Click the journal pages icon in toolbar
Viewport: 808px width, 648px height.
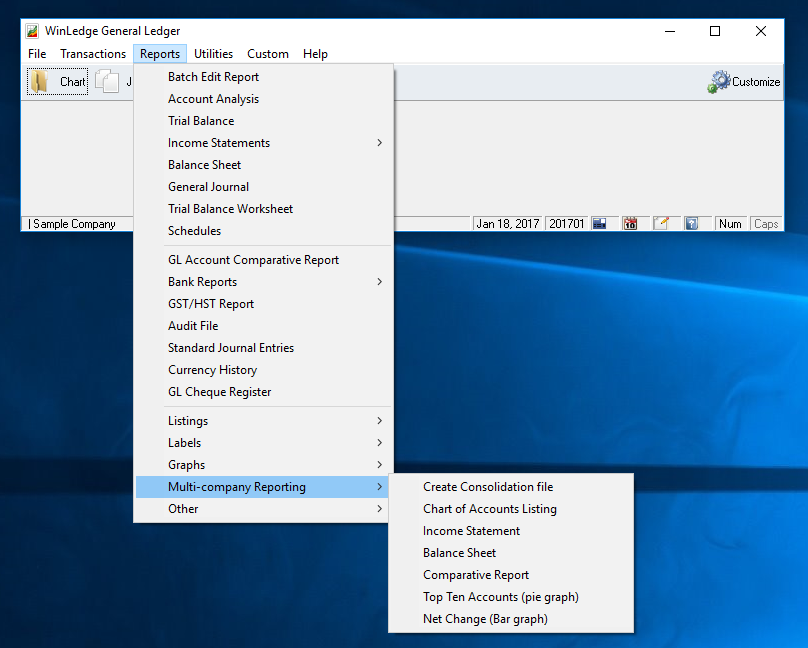point(108,82)
